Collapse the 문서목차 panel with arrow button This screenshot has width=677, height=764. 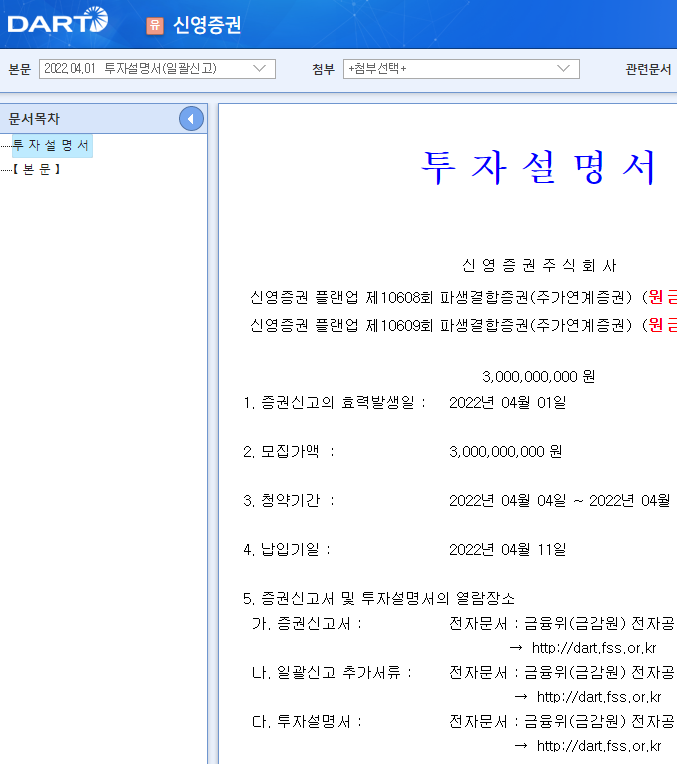[191, 118]
